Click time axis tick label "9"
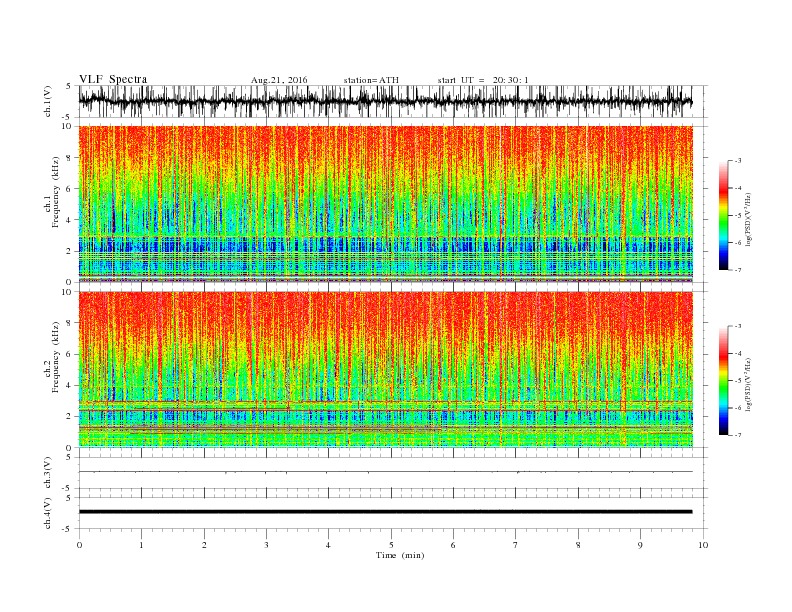Screen dimensions: 792x612 [x=640, y=545]
